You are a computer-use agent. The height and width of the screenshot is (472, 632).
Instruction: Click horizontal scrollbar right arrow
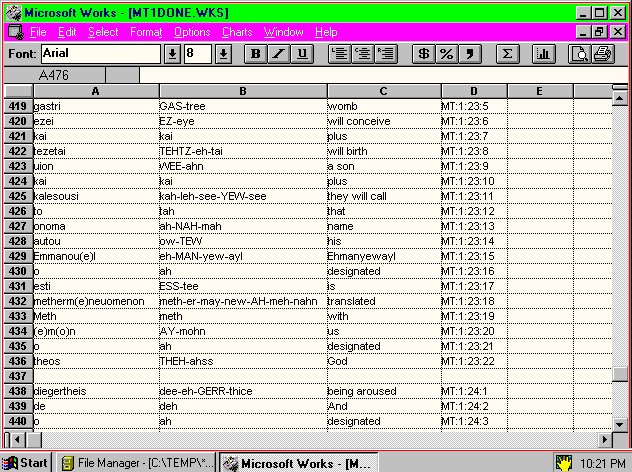[x=604, y=439]
